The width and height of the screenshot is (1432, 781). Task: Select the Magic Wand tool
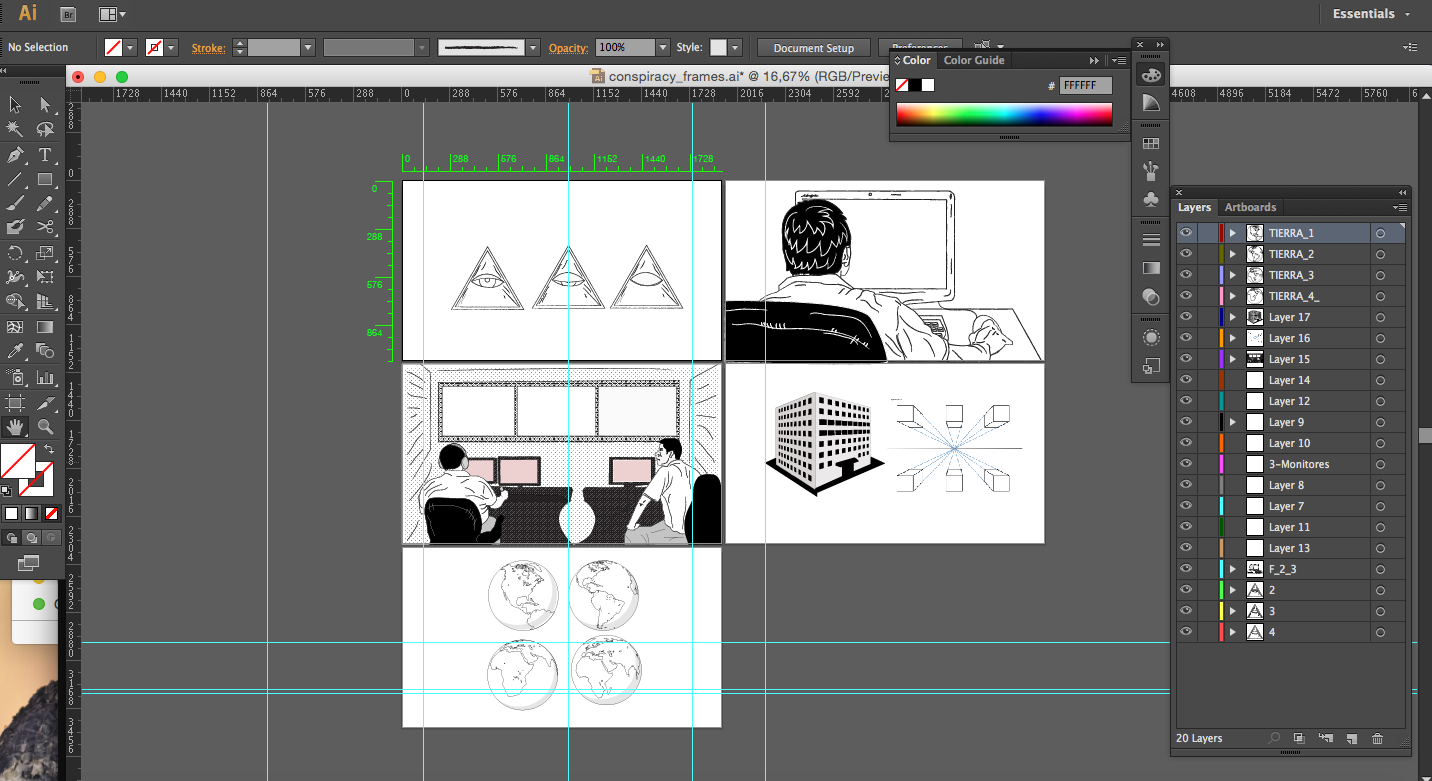[x=15, y=129]
